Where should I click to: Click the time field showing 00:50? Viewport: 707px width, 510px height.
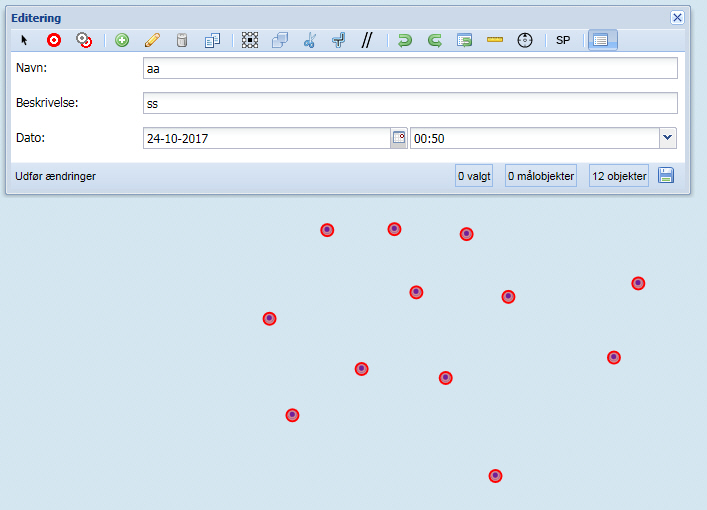[x=535, y=138]
